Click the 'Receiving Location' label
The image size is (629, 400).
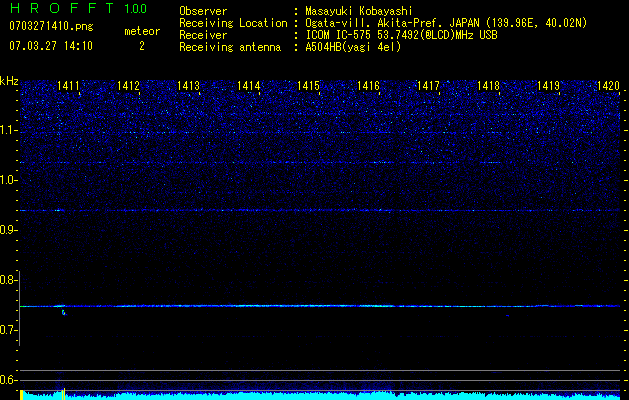[233, 24]
